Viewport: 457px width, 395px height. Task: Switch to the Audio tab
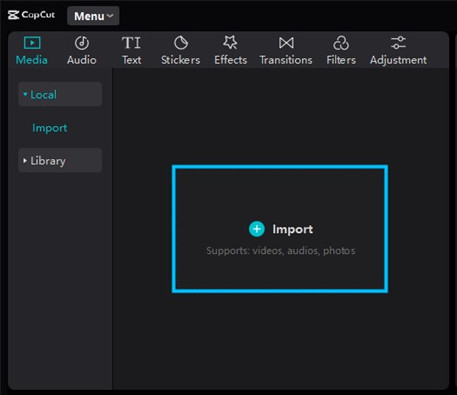(82, 51)
